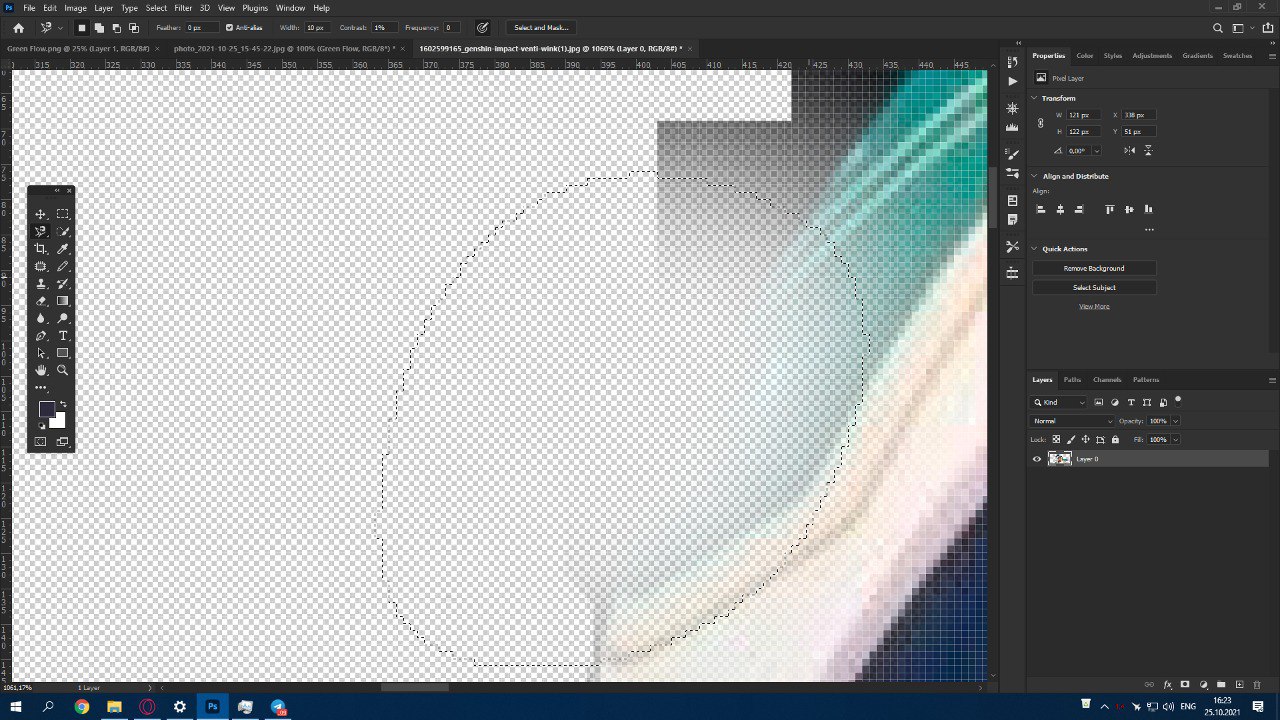Screen dimensions: 1280x720
Task: Select the Path Selection tool
Action: [41, 353]
